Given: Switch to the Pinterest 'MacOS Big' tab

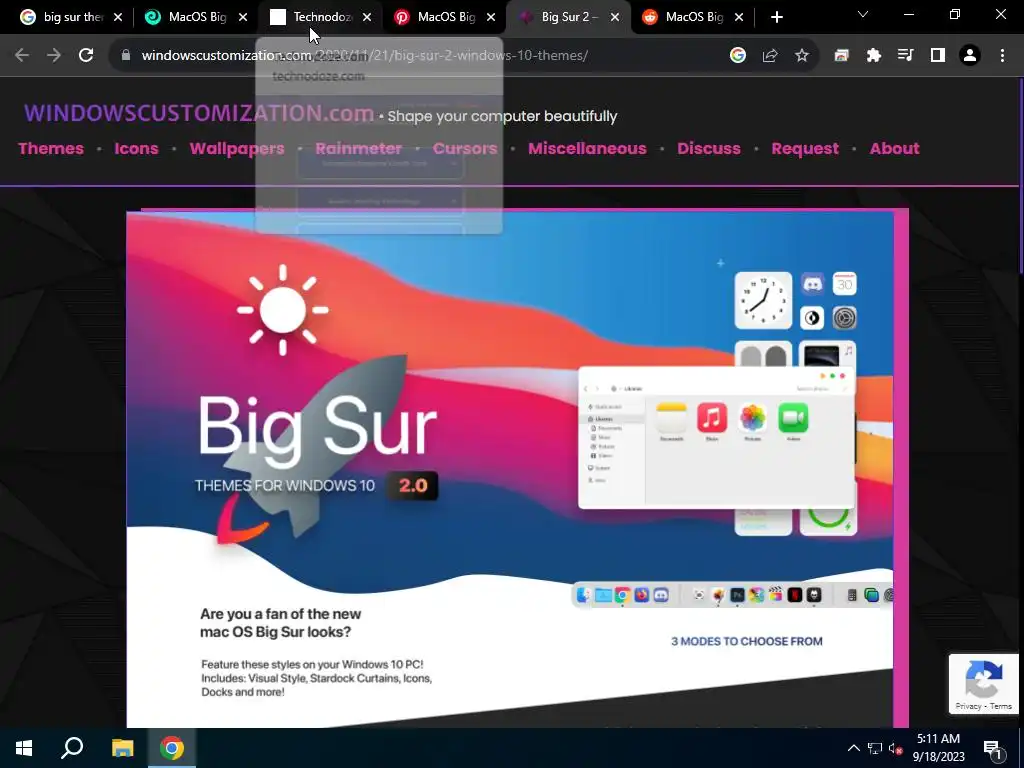Looking at the screenshot, I should 438,17.
